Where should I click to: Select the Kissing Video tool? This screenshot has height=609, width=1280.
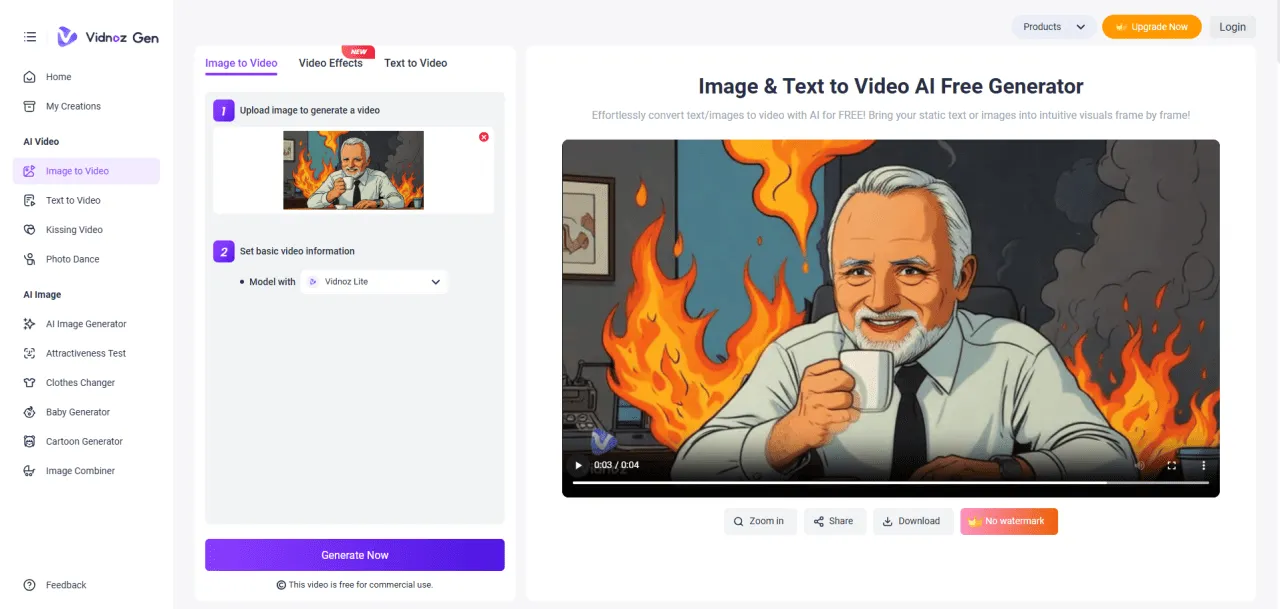(x=76, y=229)
